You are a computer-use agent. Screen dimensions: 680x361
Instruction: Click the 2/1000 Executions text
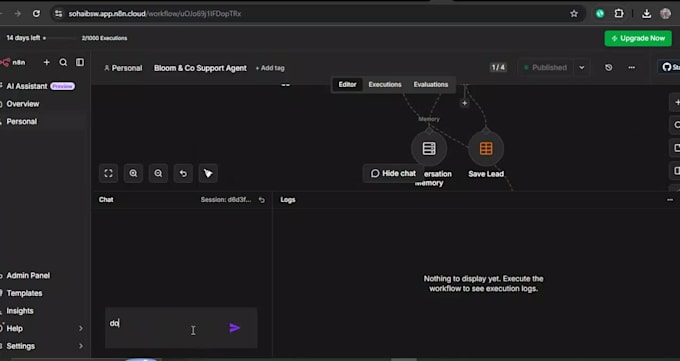click(x=105, y=38)
